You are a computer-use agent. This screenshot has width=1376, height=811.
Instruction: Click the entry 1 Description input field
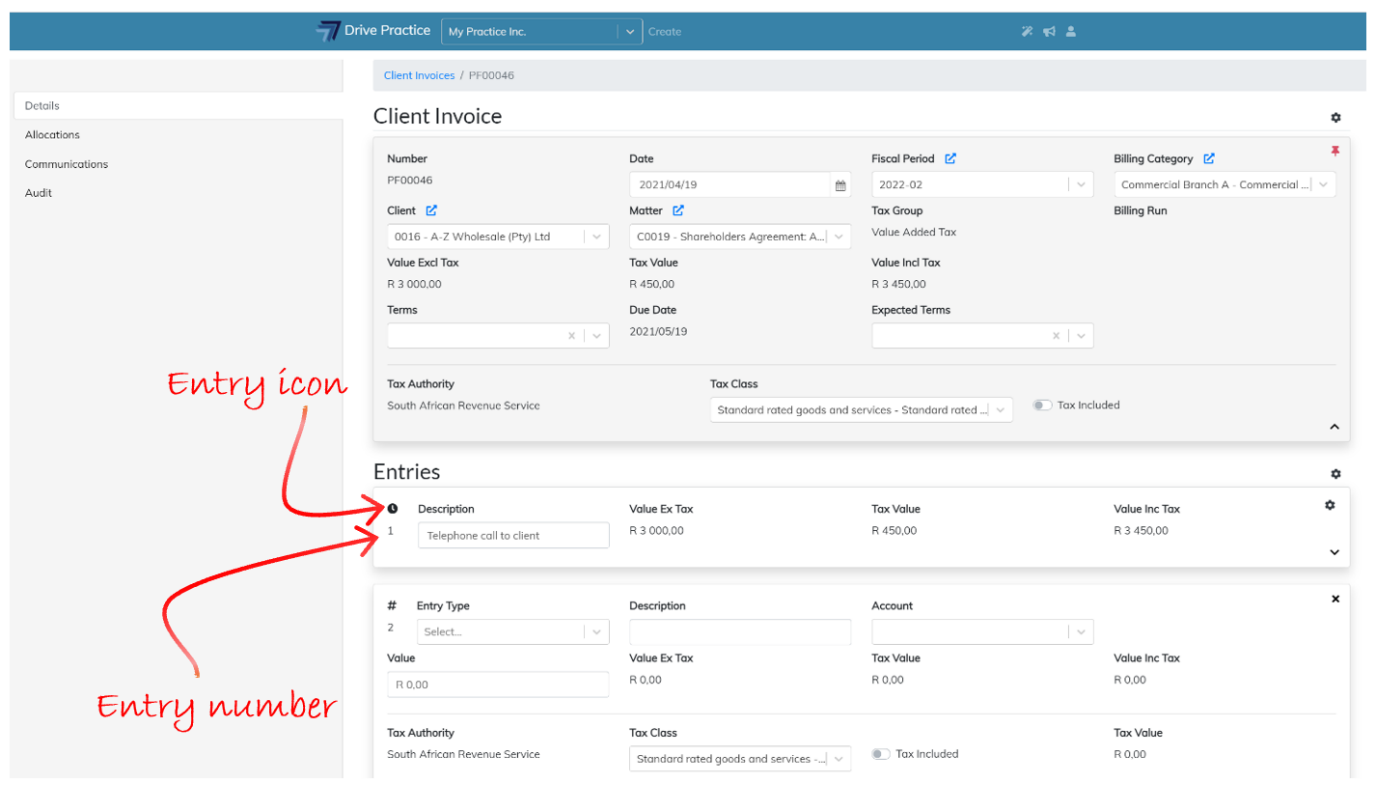[513, 536]
